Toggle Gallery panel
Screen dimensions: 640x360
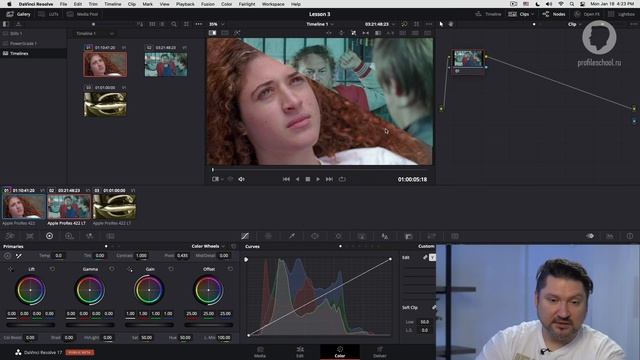pos(19,14)
